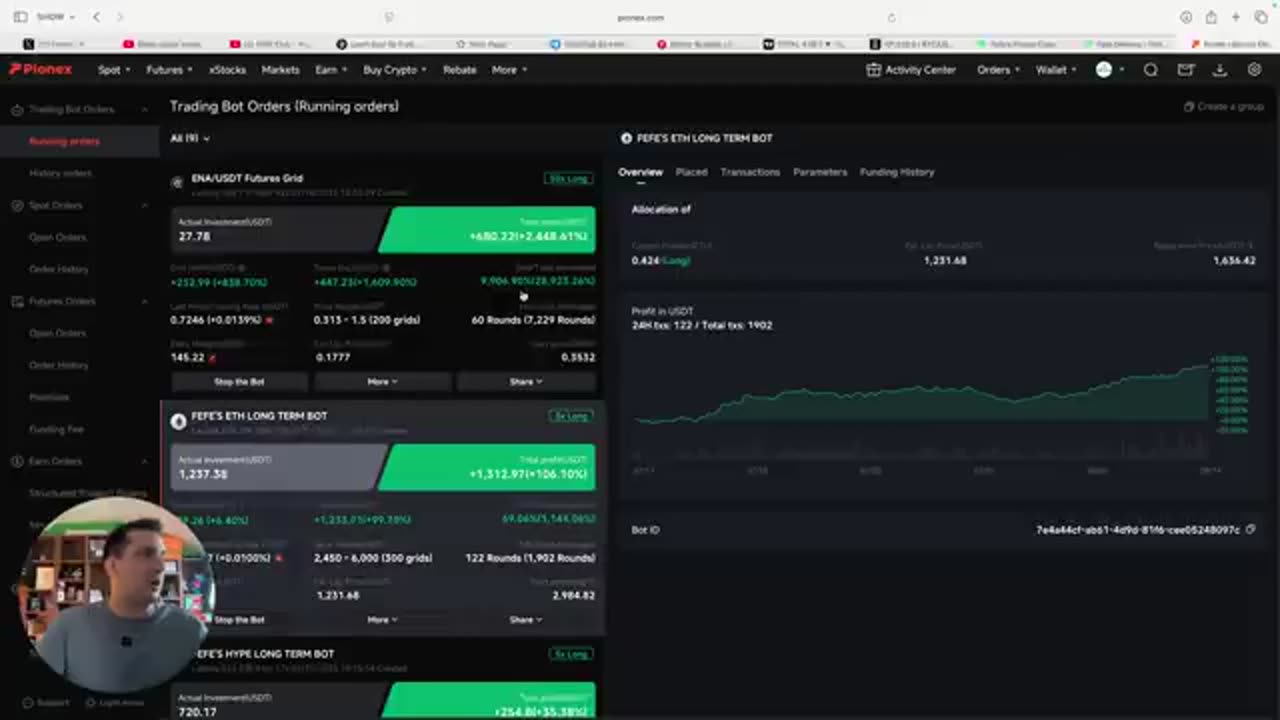The height and width of the screenshot is (720, 1280).
Task: Click Create a group link
Action: click(1230, 106)
